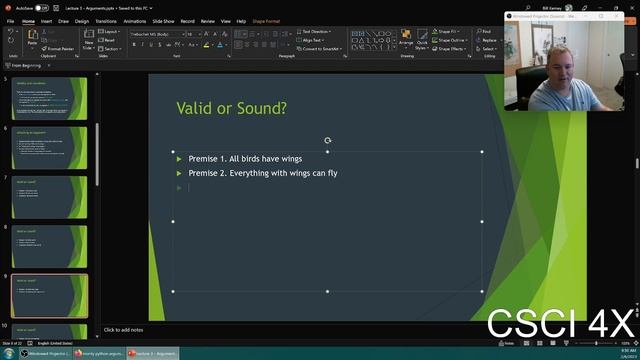The width and height of the screenshot is (640, 360).
Task: Open the Select dropdown
Action: click(x=487, y=49)
